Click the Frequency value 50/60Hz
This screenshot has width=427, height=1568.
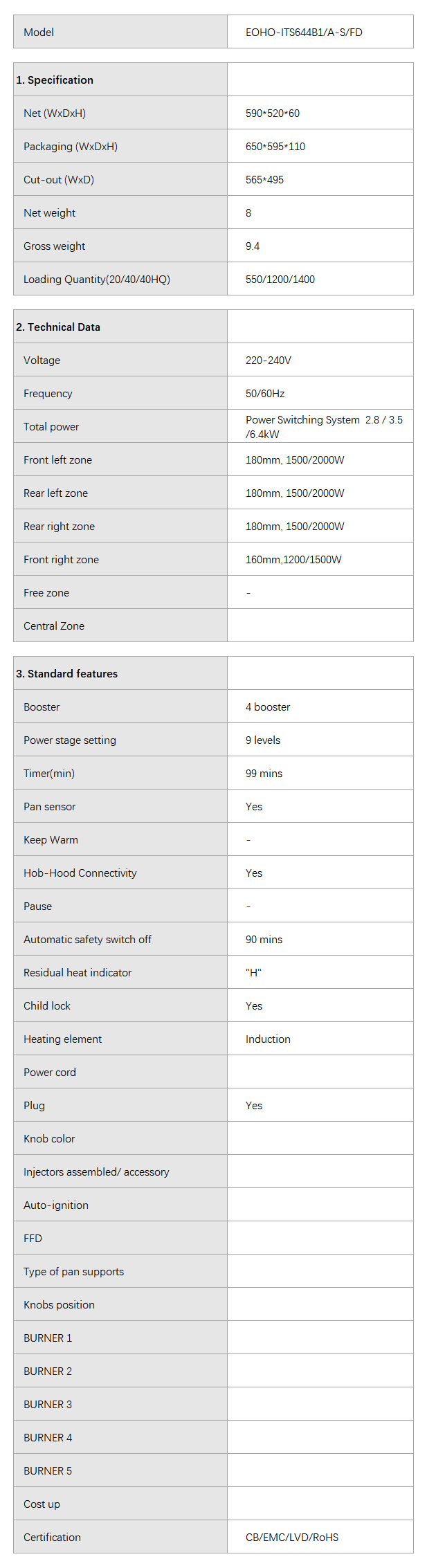coord(265,394)
